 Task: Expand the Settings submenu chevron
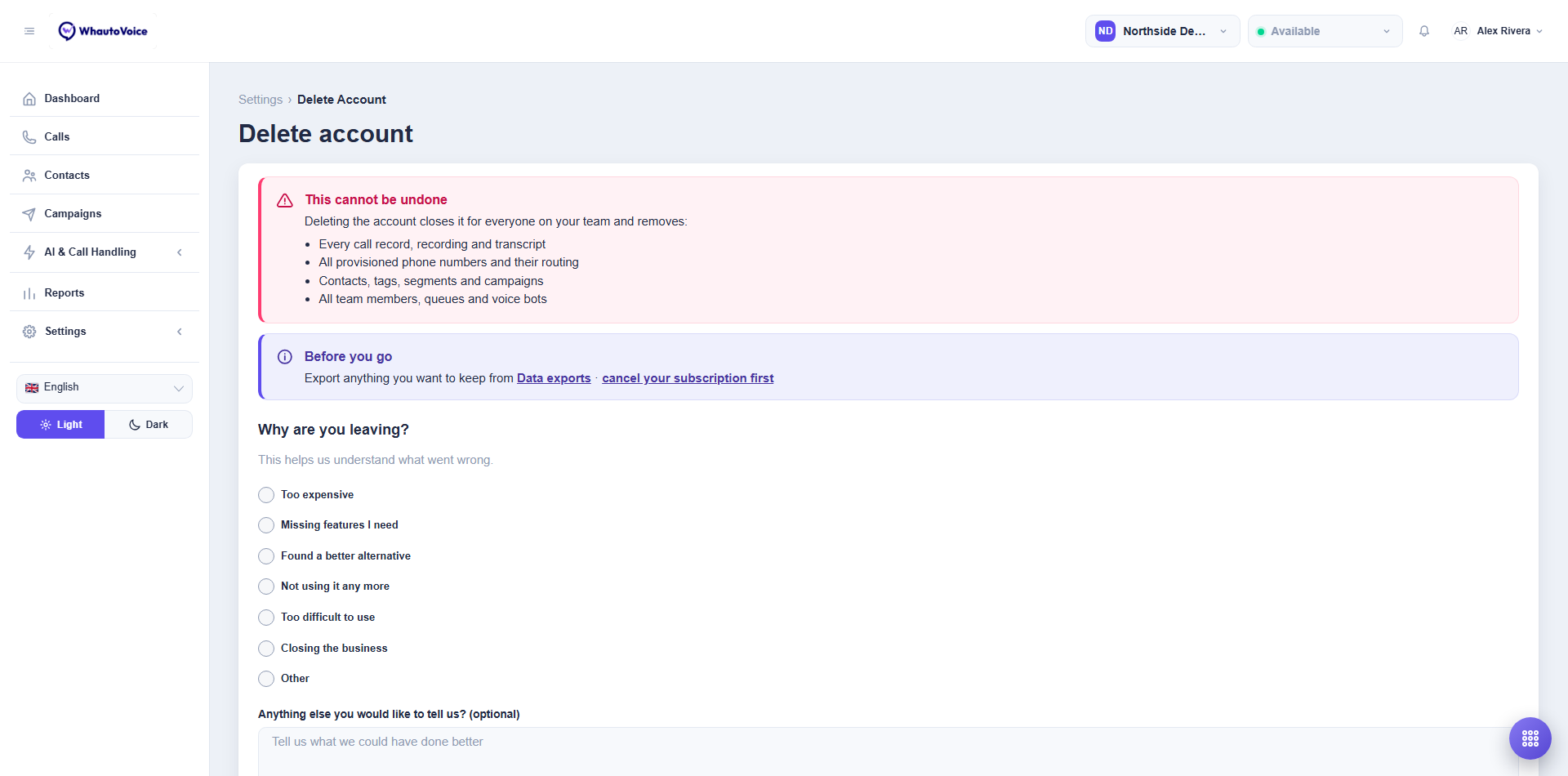click(180, 332)
